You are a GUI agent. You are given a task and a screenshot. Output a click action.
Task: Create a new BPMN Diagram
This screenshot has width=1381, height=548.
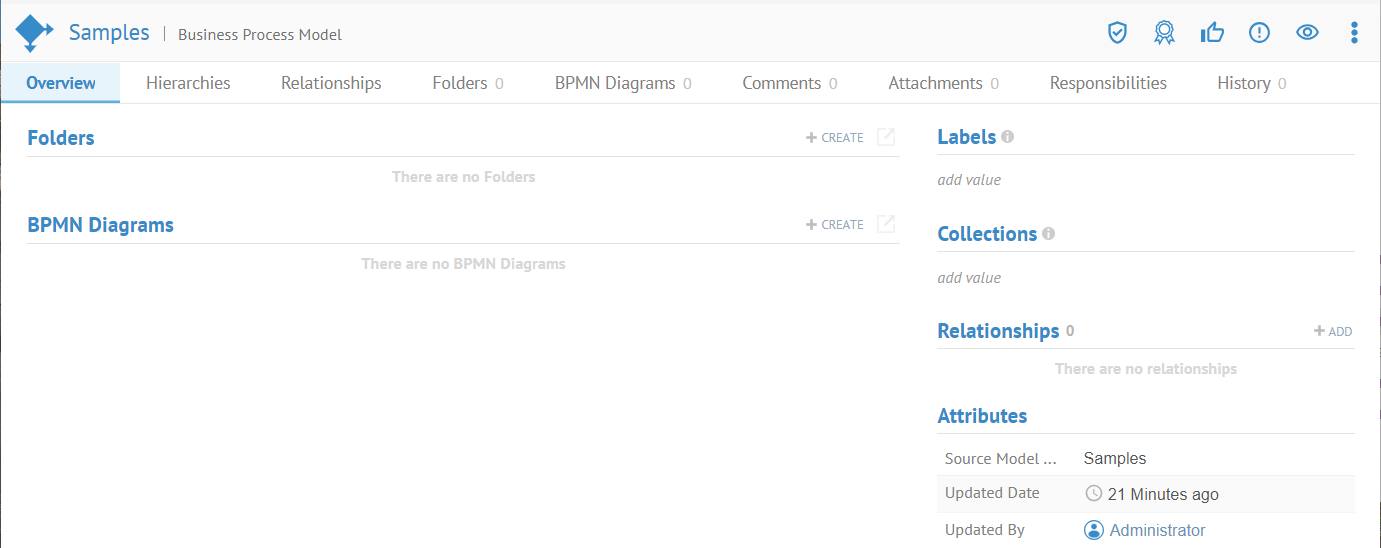(835, 225)
